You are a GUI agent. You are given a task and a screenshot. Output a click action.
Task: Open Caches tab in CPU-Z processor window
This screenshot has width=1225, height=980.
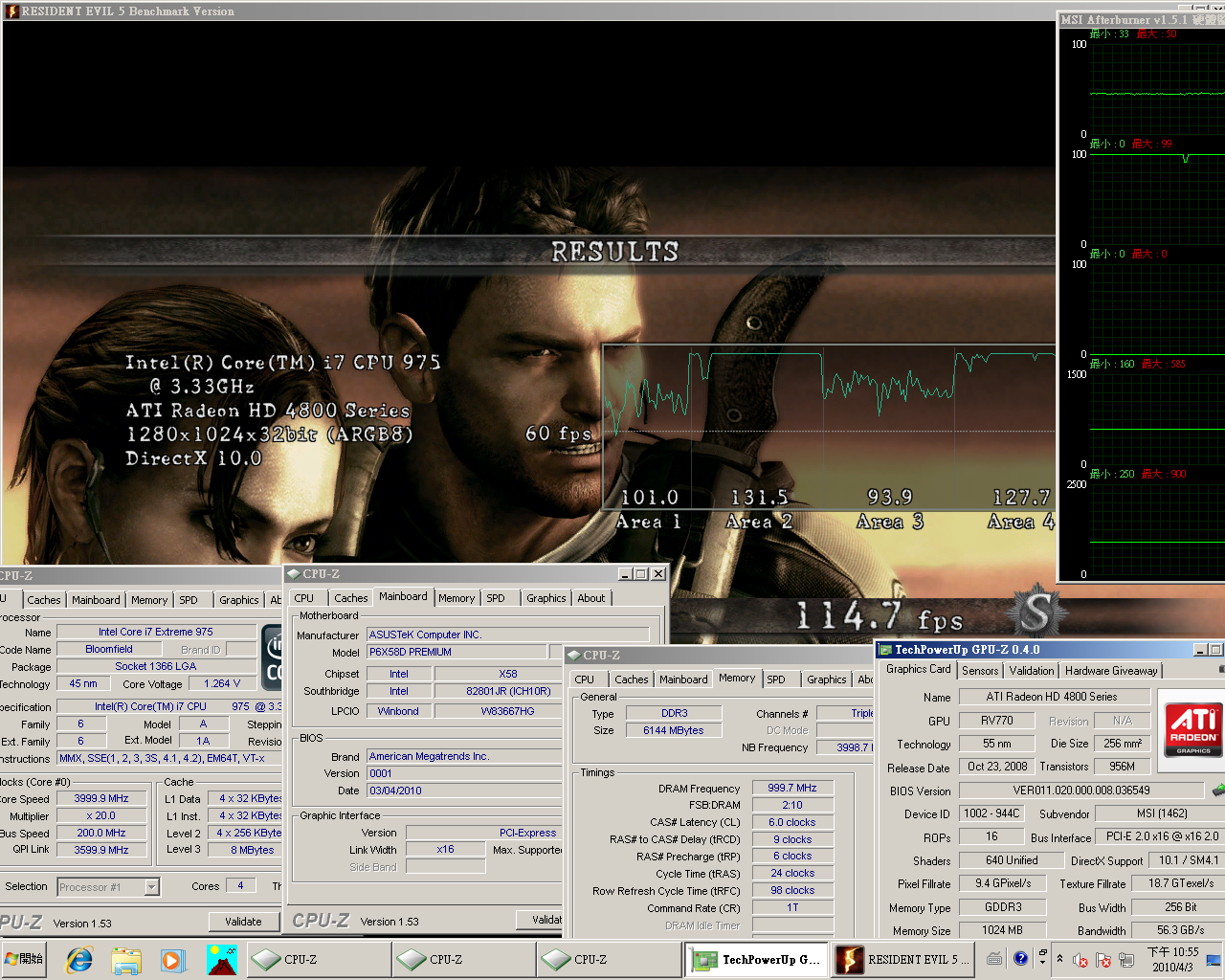pos(44,600)
